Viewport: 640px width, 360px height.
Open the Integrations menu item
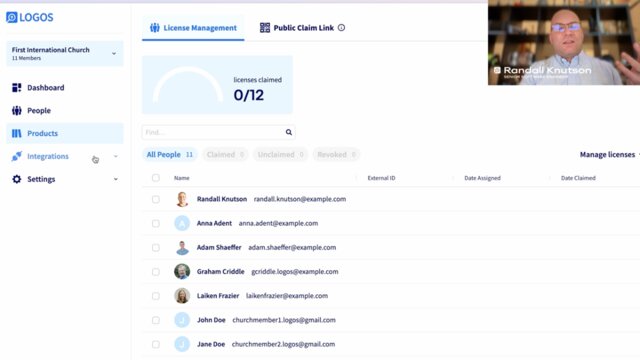point(64,156)
